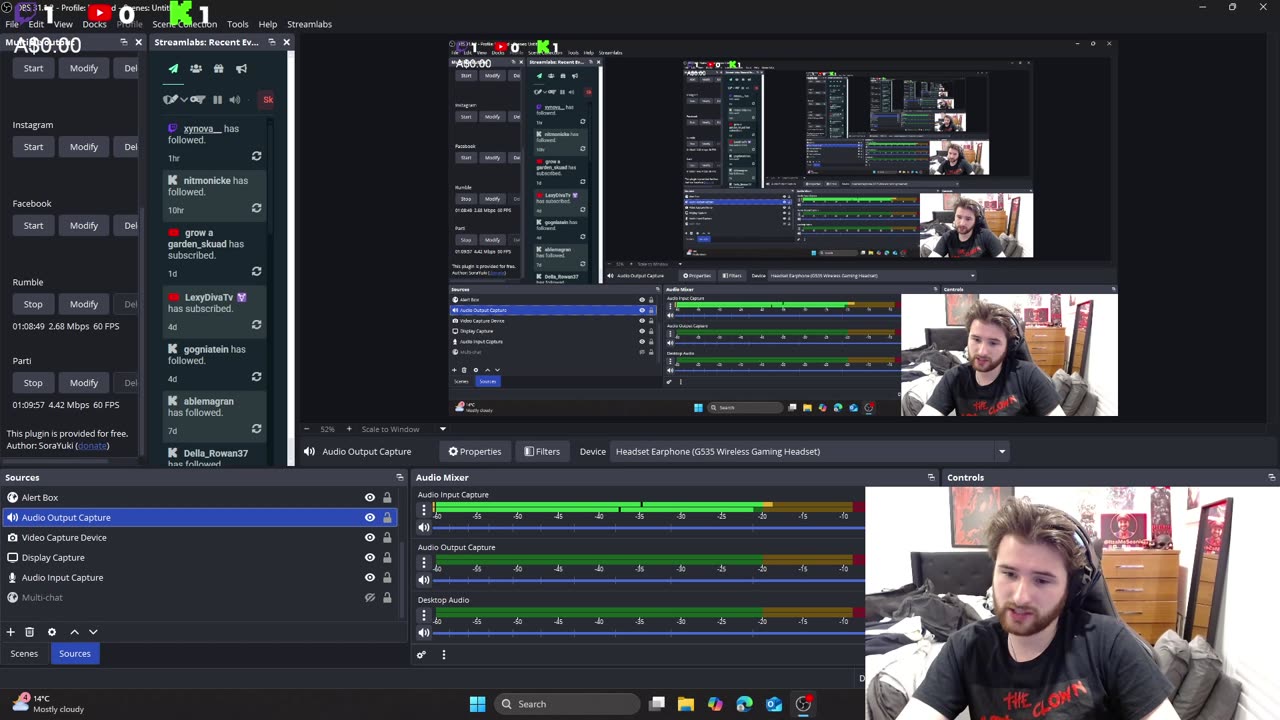
Task: Open the Streamlabs megaphone announcements icon
Action: click(x=241, y=69)
